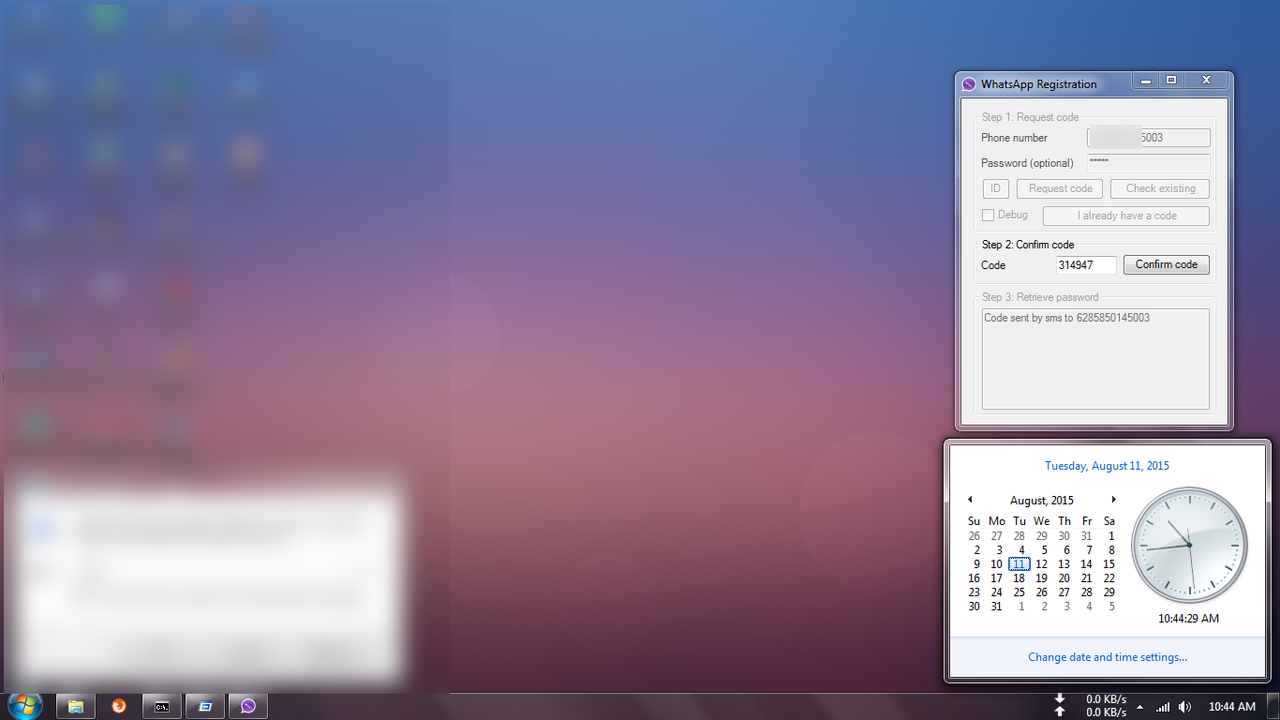Screen dimensions: 1280x720
Task: Open the Windows Start menu orb
Action: pyautogui.click(x=23, y=706)
